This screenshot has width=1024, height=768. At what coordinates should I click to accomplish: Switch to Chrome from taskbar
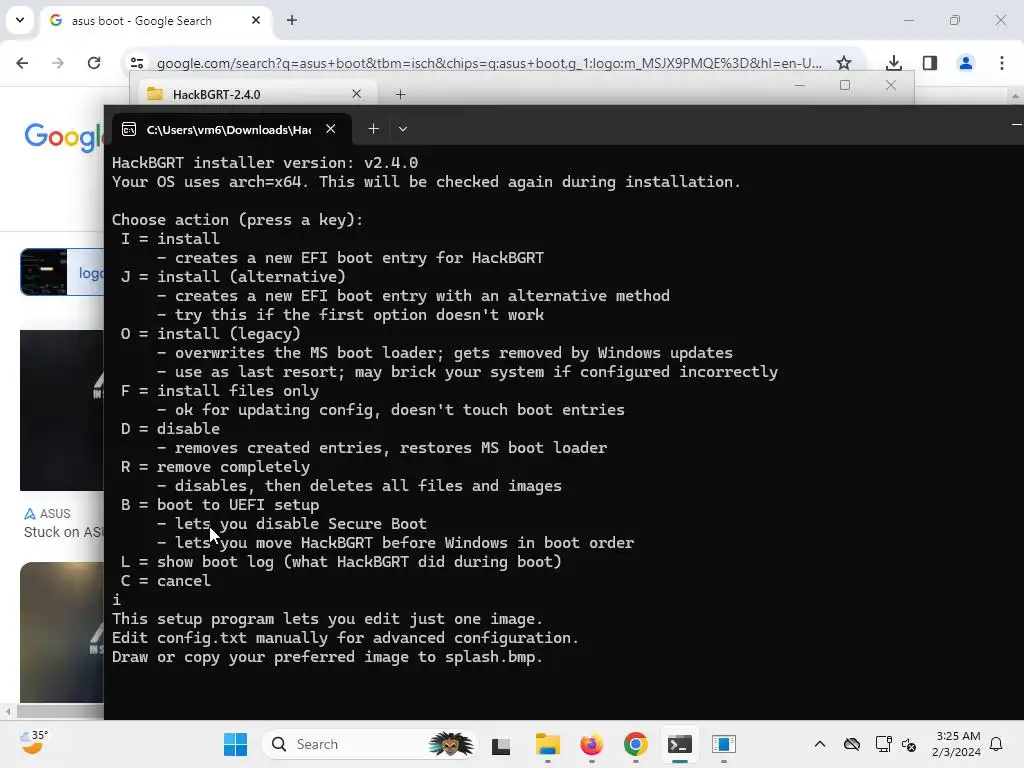635,744
